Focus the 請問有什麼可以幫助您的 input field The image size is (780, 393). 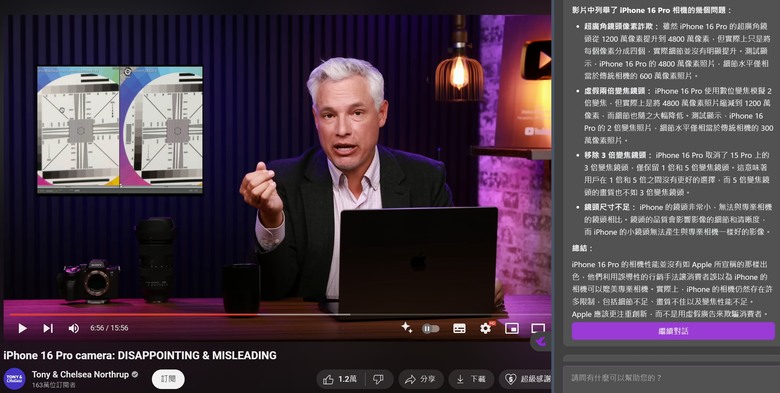tap(671, 378)
